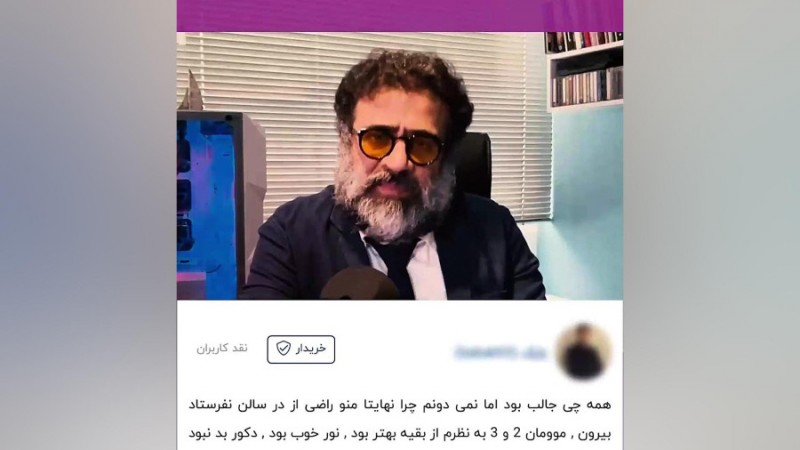Click the purple header bar above the photo
Screen dimensions: 800x450
(x=400, y=15)
